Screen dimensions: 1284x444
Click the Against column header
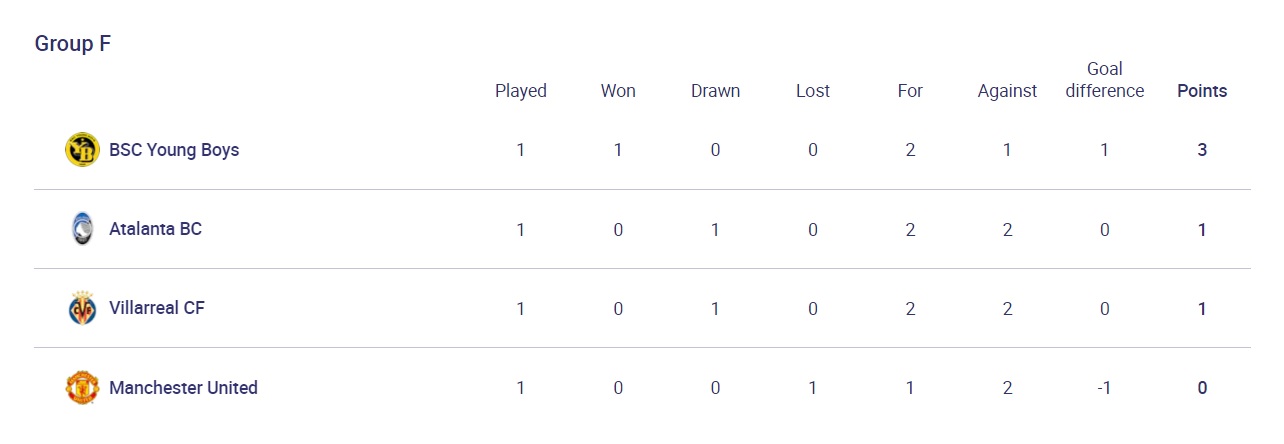tap(1007, 91)
